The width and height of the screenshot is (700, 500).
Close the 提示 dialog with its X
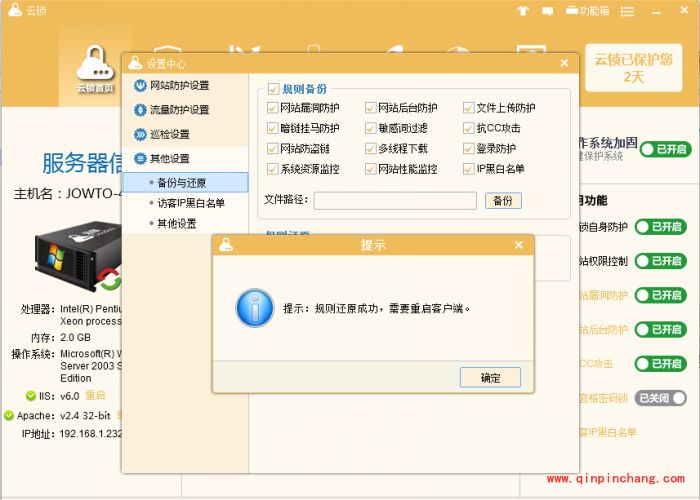tap(518, 245)
